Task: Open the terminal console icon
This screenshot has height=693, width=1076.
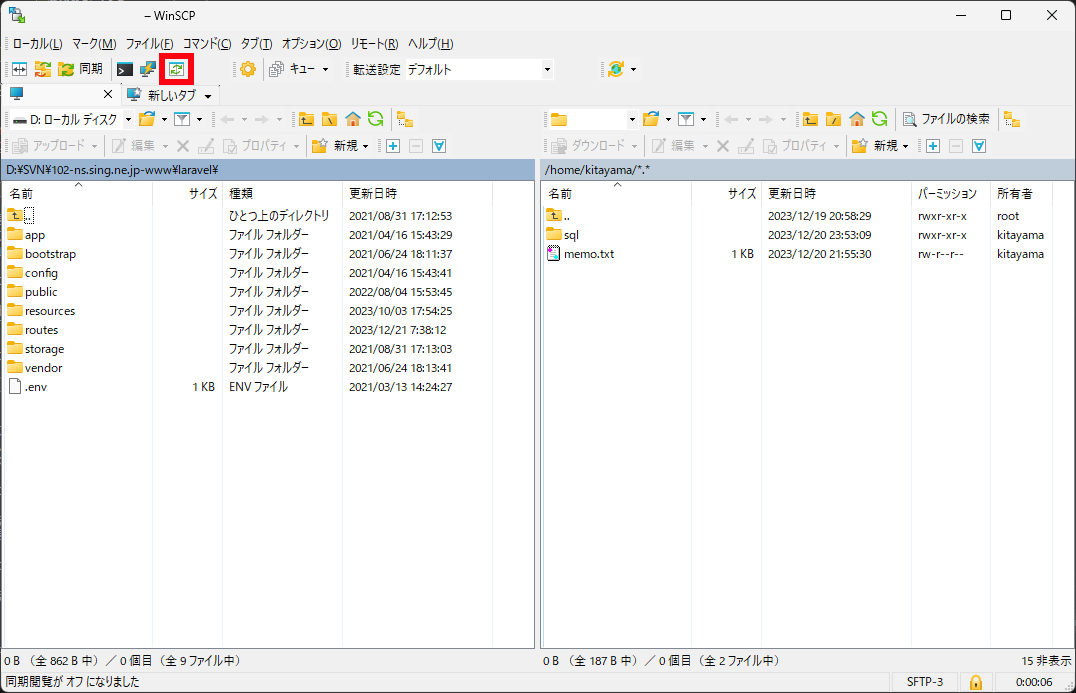Action: point(125,69)
